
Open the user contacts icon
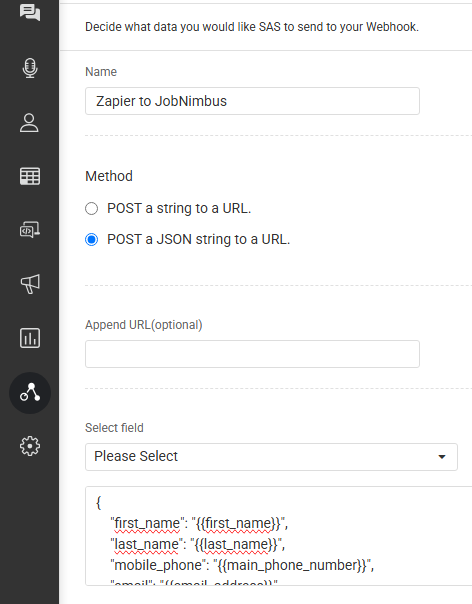(x=29, y=123)
